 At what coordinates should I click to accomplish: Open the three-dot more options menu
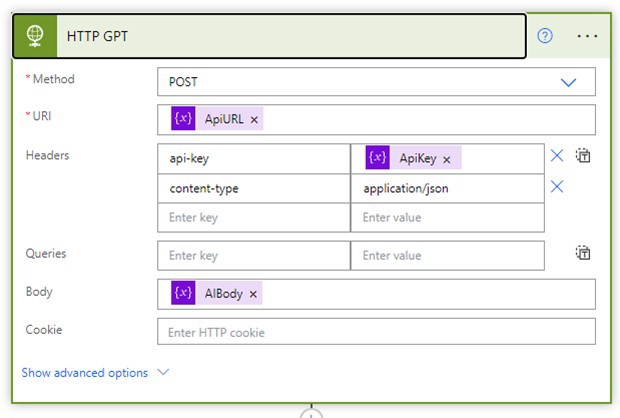[x=587, y=36]
